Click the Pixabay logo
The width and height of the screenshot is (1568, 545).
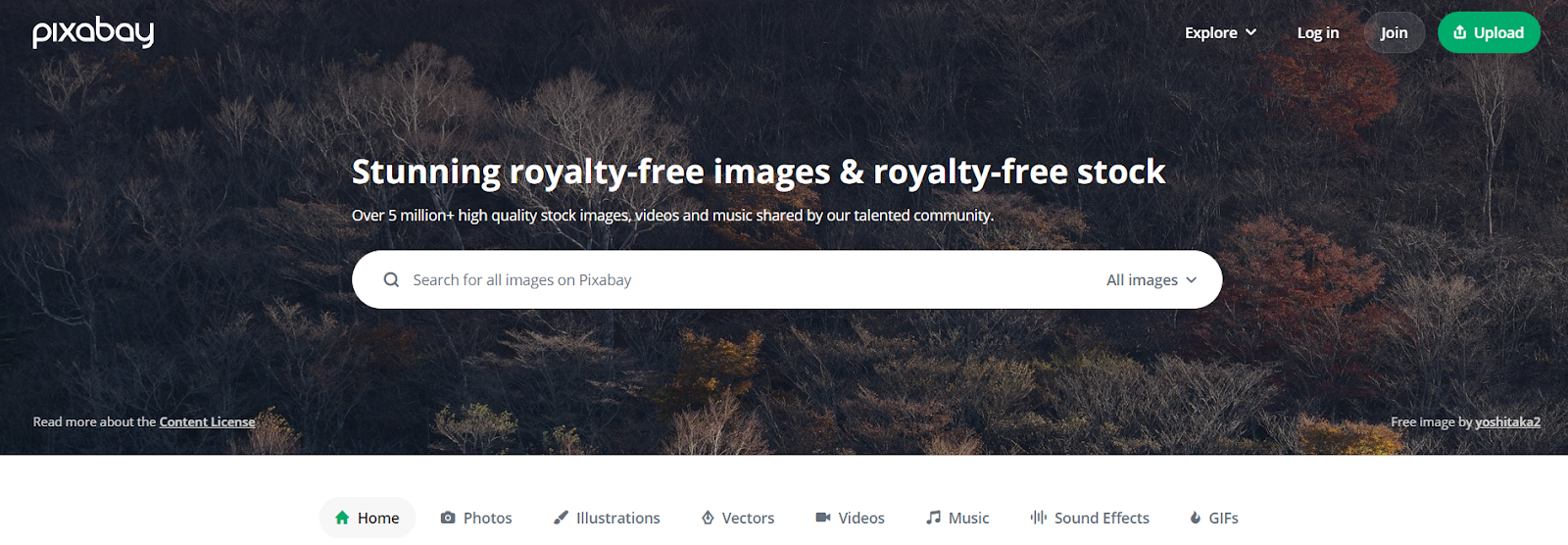[93, 32]
